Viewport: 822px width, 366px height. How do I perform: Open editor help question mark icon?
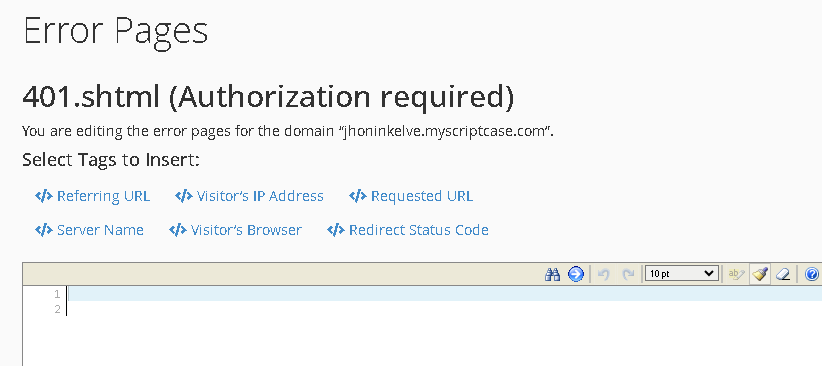point(812,274)
